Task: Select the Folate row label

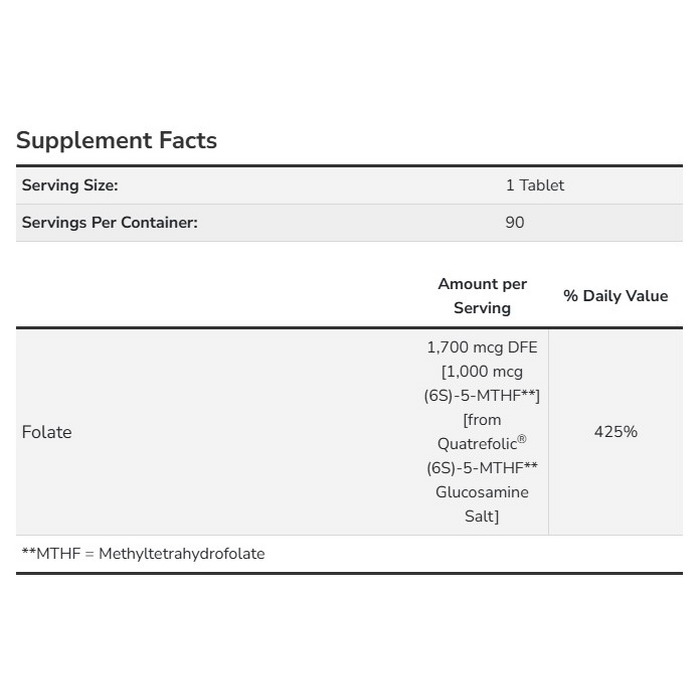Action: pos(47,432)
